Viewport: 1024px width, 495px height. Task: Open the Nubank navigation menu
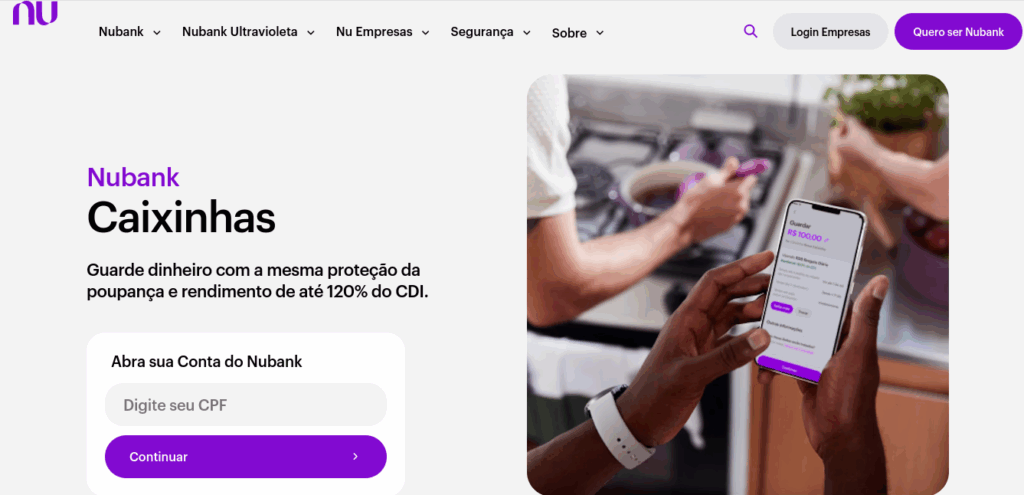[121, 31]
